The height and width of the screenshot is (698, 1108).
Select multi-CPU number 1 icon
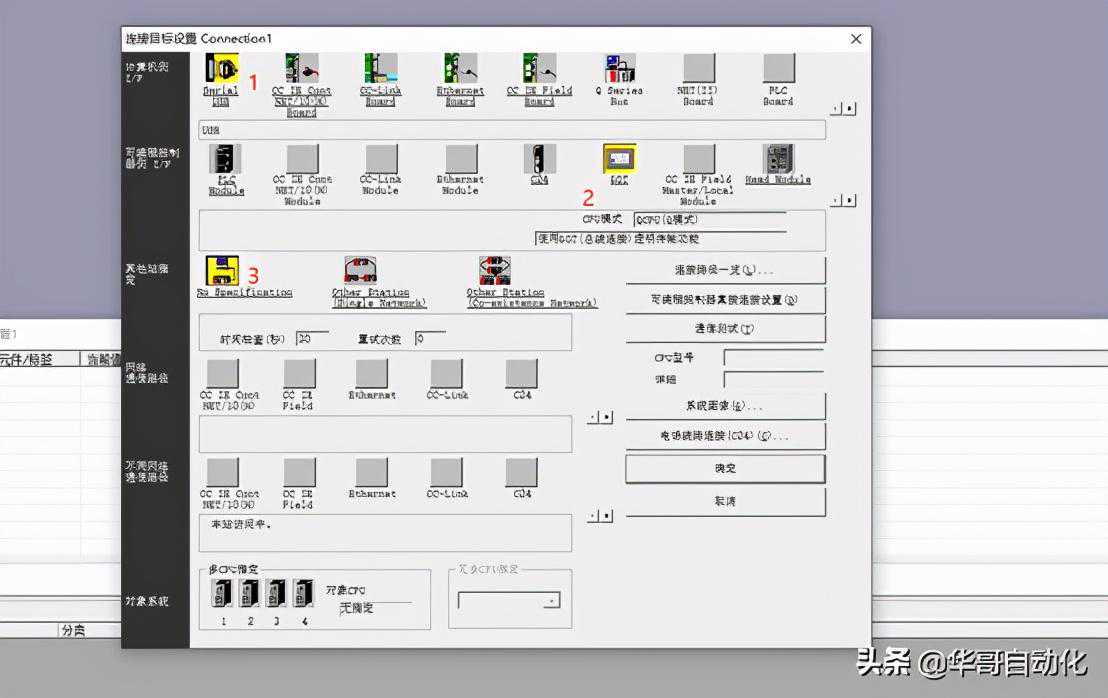223,594
